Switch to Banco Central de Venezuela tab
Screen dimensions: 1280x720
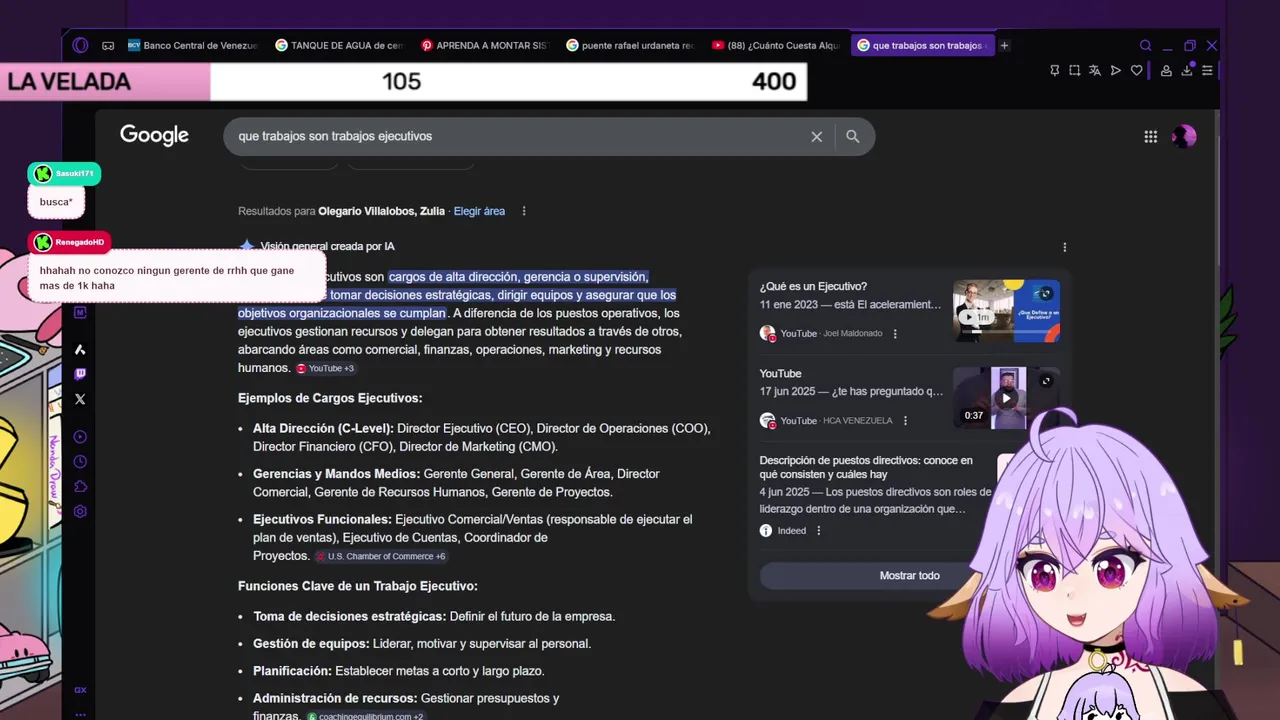click(193, 45)
